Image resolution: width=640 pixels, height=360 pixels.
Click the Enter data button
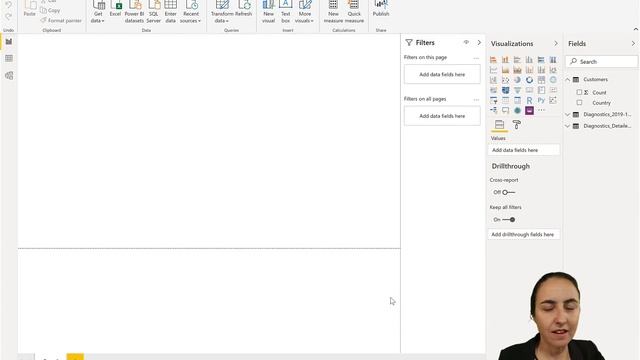pos(171,12)
